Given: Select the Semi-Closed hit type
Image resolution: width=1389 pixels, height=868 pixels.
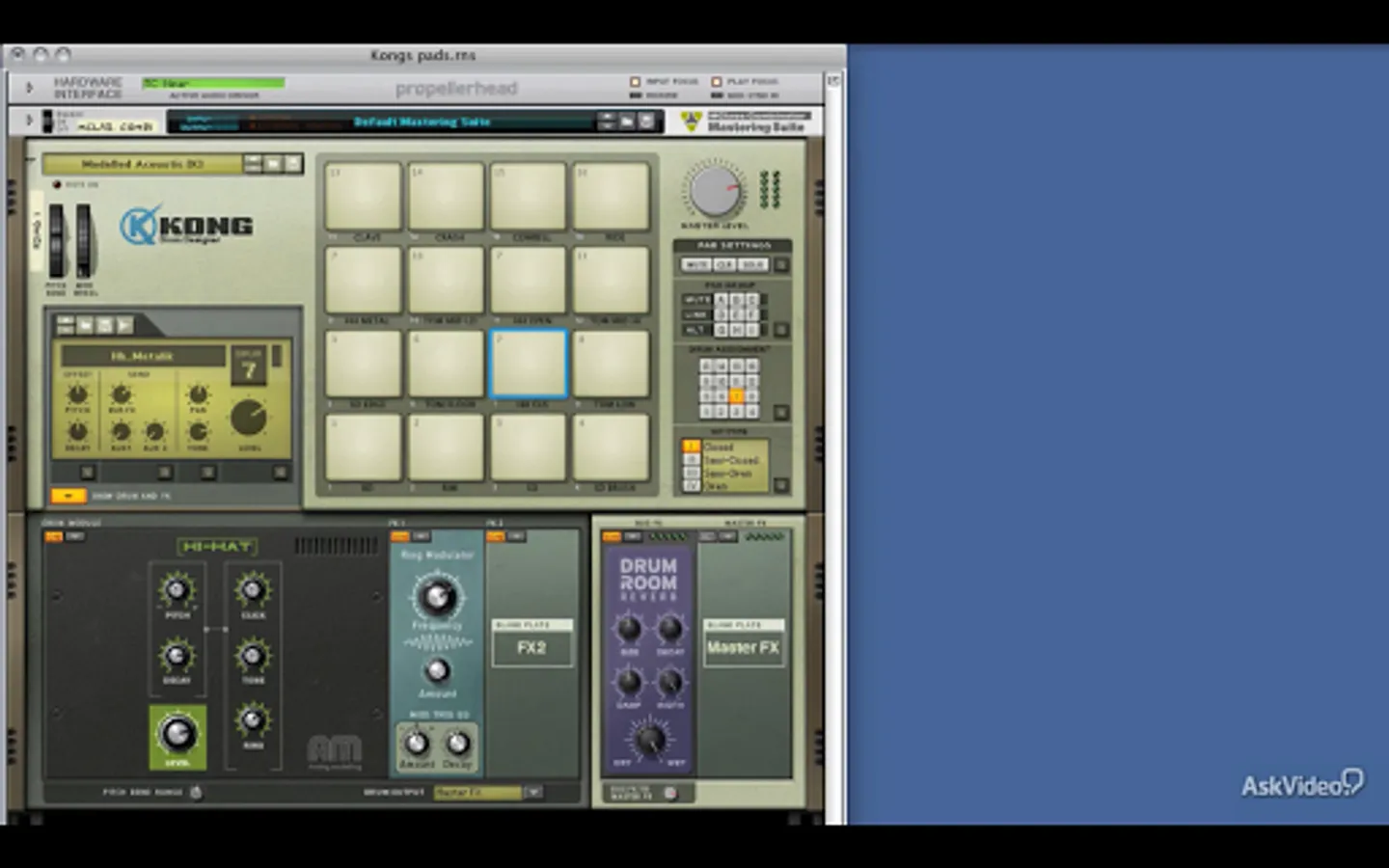Looking at the screenshot, I should 692,460.
